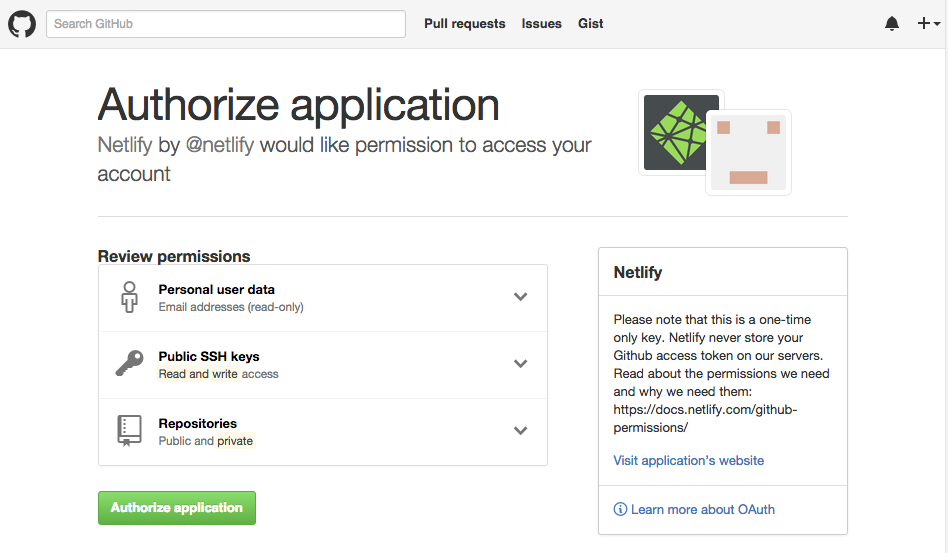Expand the Repositories permission chevron

tap(520, 431)
